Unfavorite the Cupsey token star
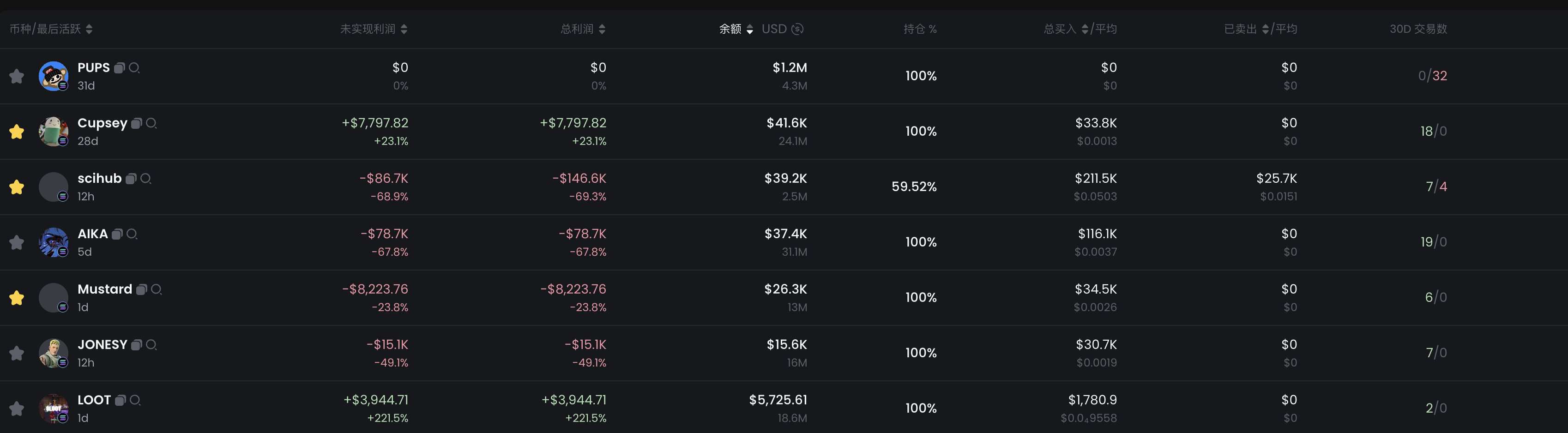 click(17, 132)
